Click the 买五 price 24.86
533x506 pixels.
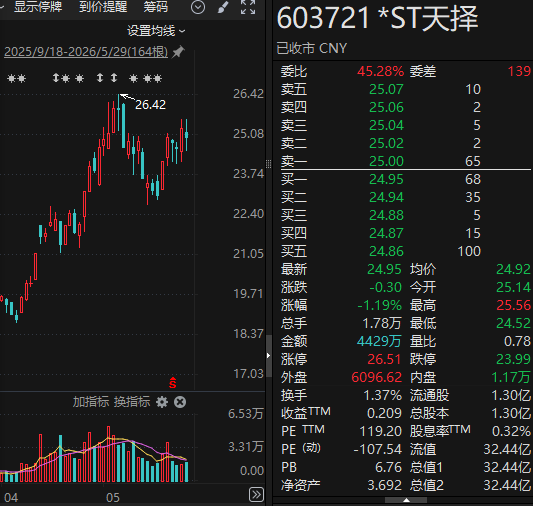[x=386, y=251]
